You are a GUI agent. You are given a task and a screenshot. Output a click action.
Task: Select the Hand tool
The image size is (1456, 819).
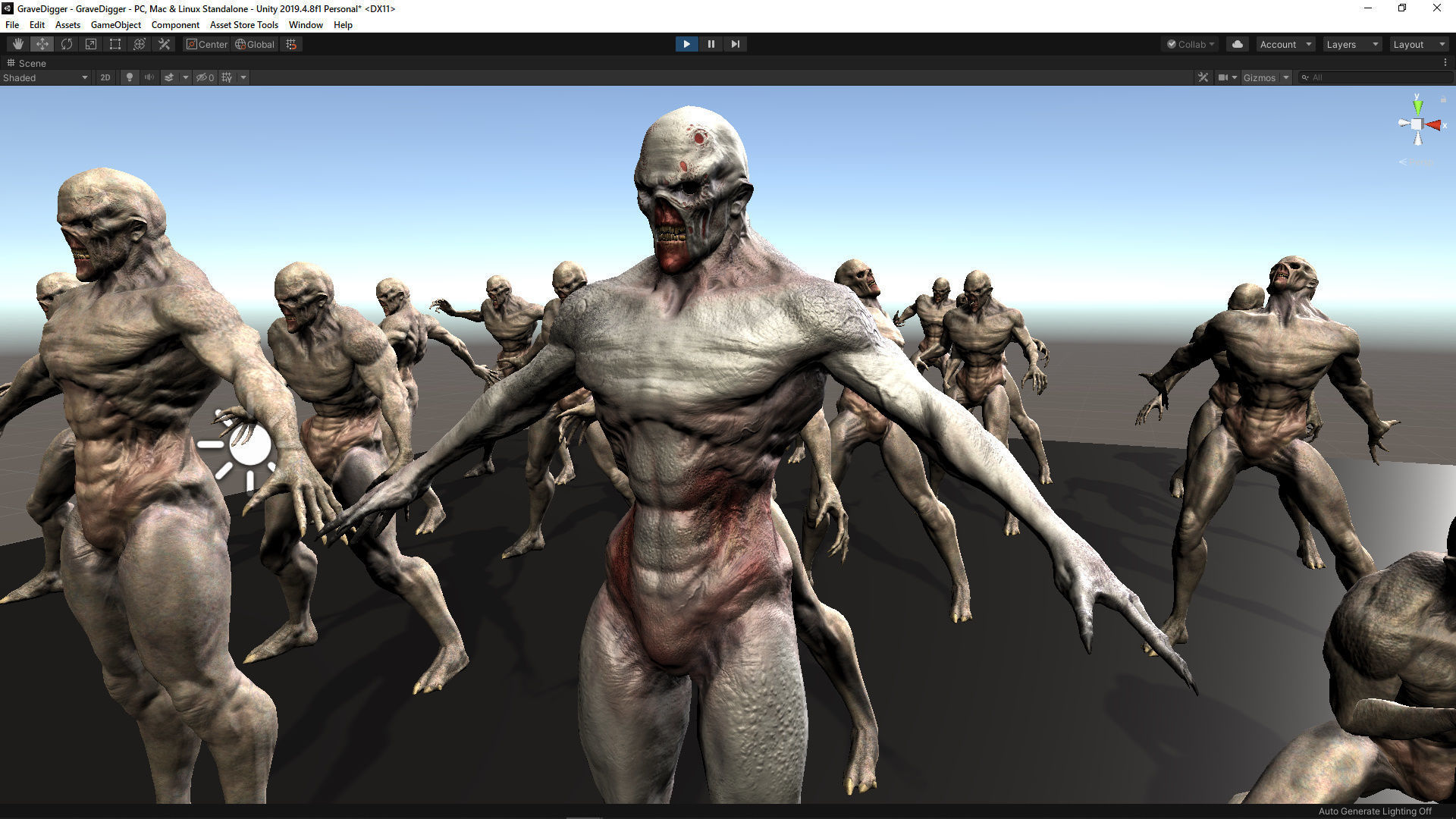pyautogui.click(x=17, y=44)
